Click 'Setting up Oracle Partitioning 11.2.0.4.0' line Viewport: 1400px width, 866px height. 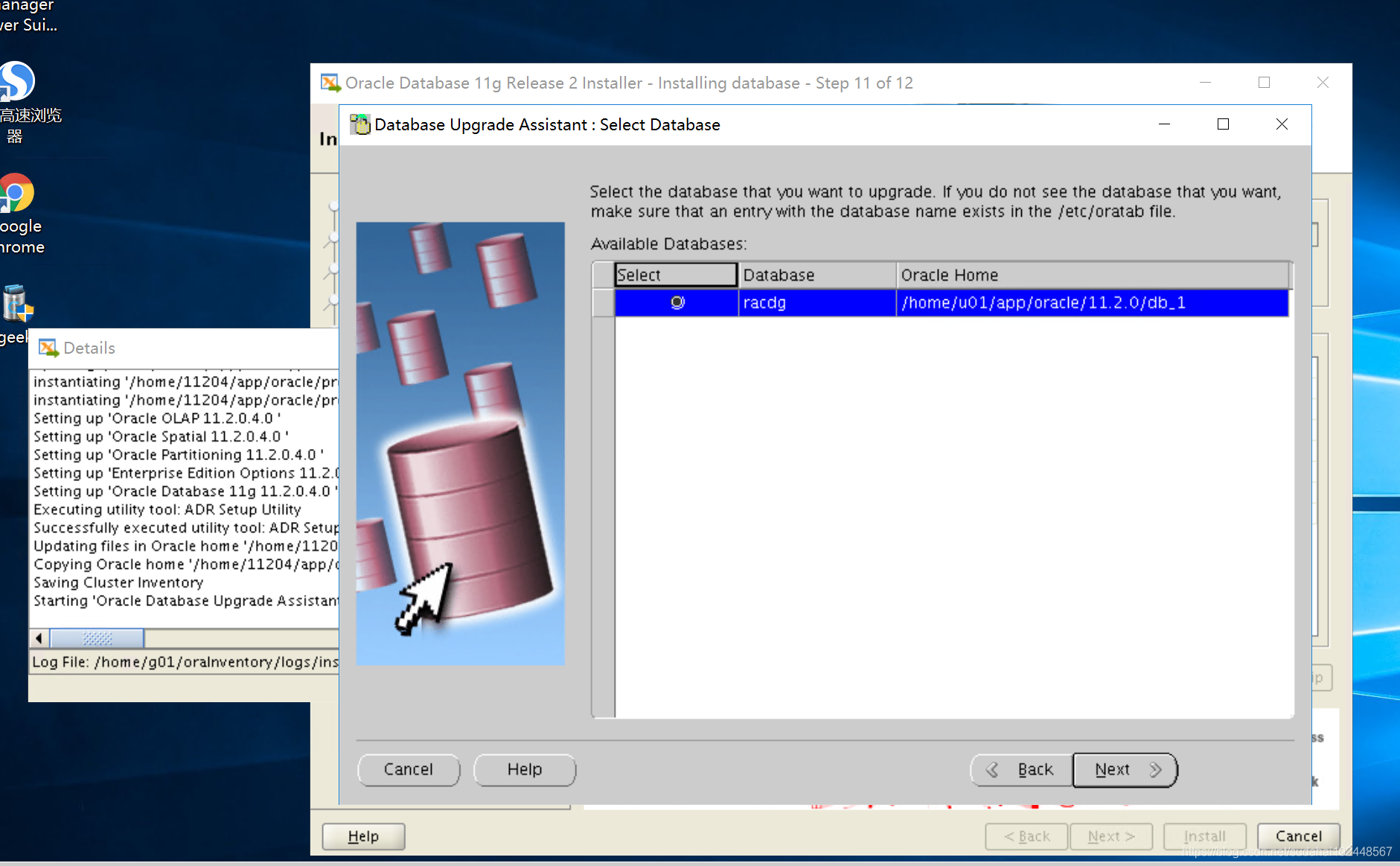pos(179,455)
